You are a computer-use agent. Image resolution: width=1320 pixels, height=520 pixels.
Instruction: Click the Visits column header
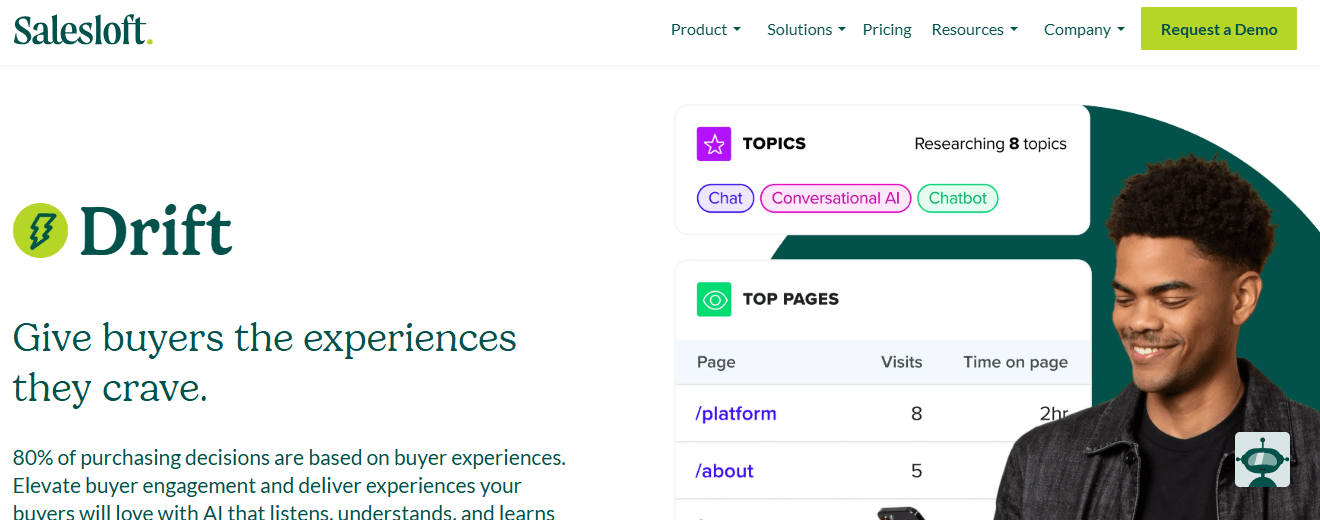click(x=901, y=362)
